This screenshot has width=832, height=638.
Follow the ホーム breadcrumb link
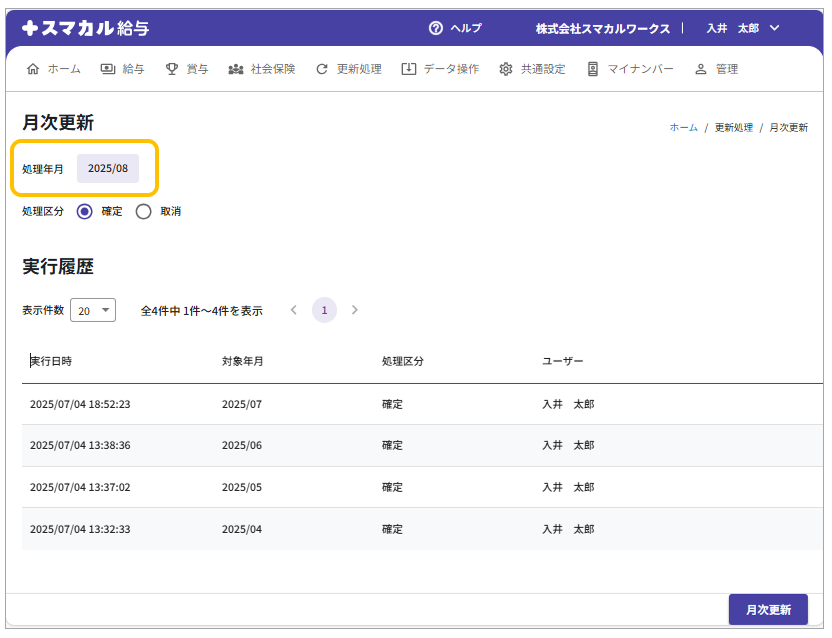pyautogui.click(x=684, y=128)
